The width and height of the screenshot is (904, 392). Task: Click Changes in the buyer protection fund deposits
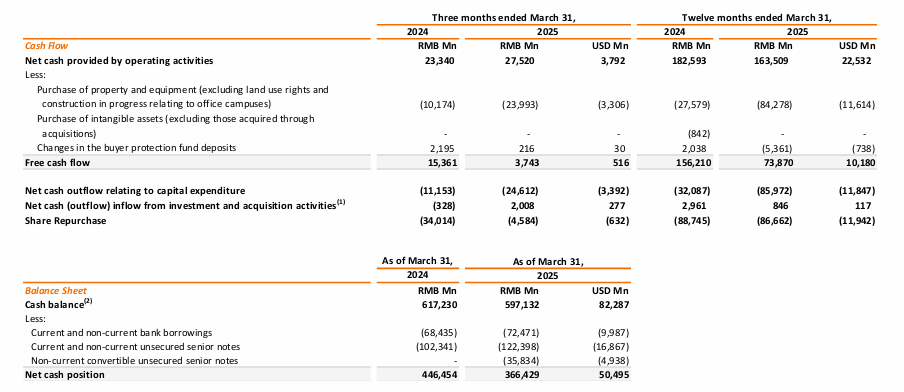[x=137, y=148]
